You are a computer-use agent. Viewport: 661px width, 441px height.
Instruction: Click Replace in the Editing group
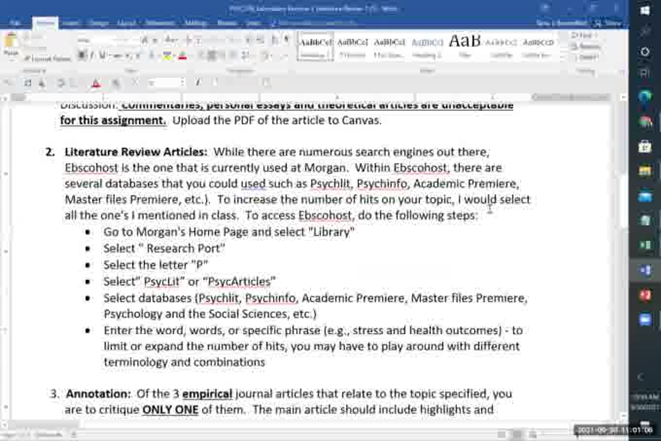click(x=587, y=47)
